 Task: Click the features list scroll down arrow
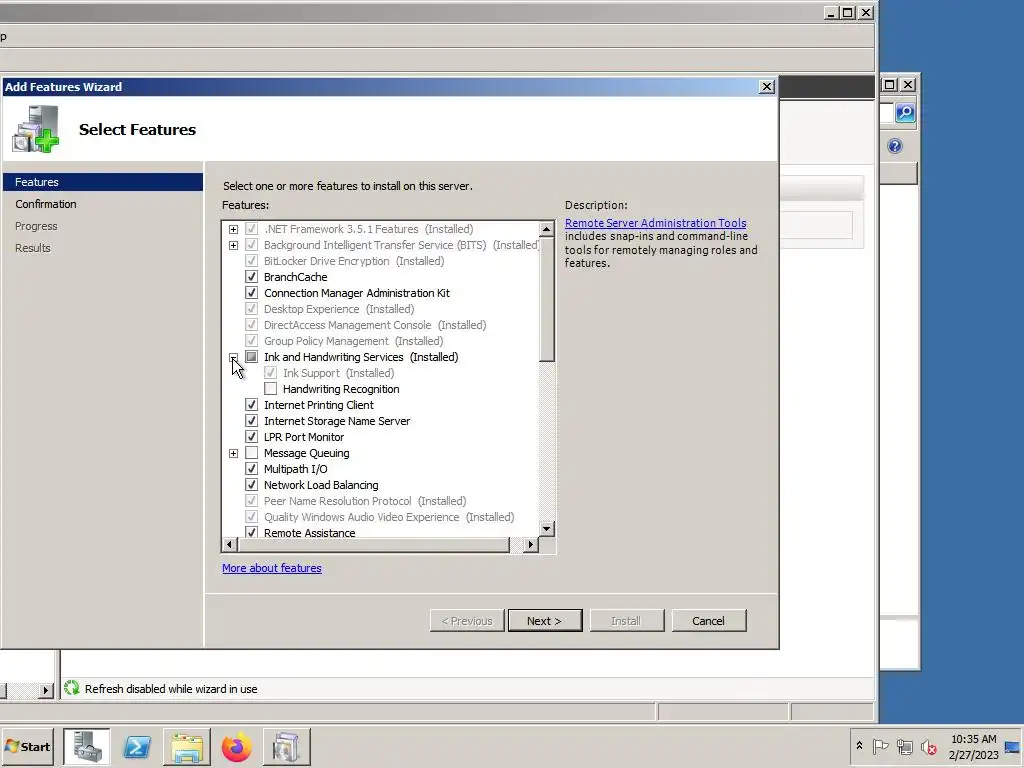pyautogui.click(x=547, y=528)
